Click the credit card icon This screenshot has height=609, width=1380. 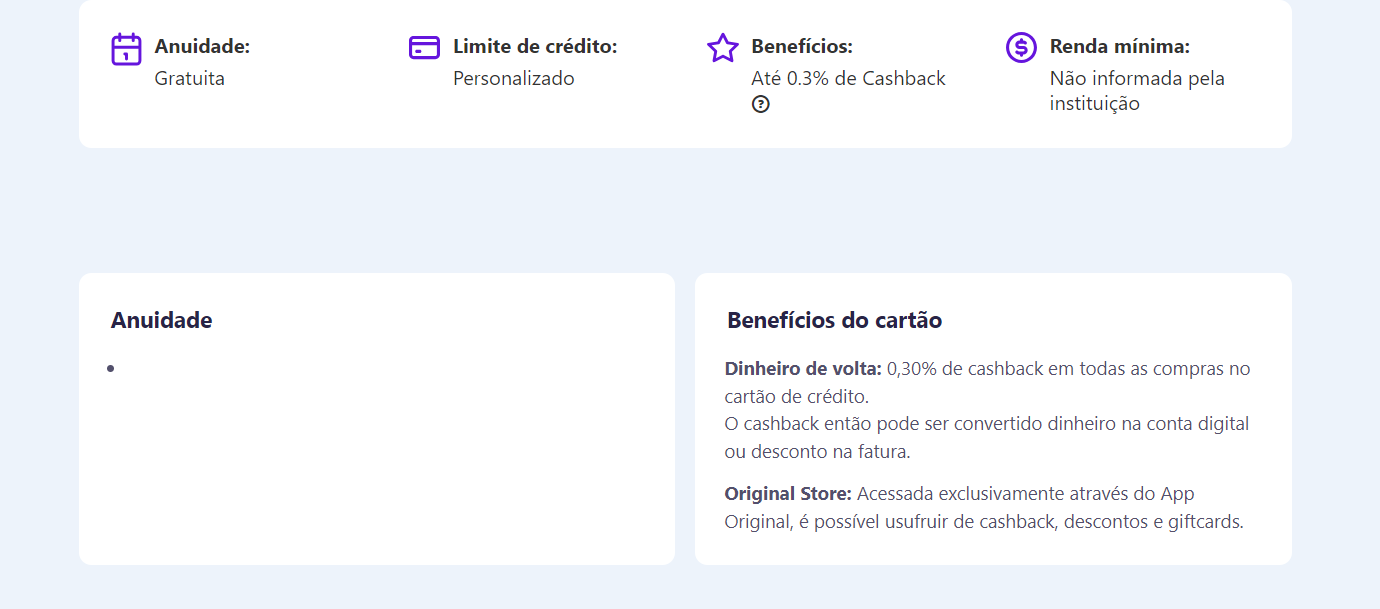click(424, 47)
